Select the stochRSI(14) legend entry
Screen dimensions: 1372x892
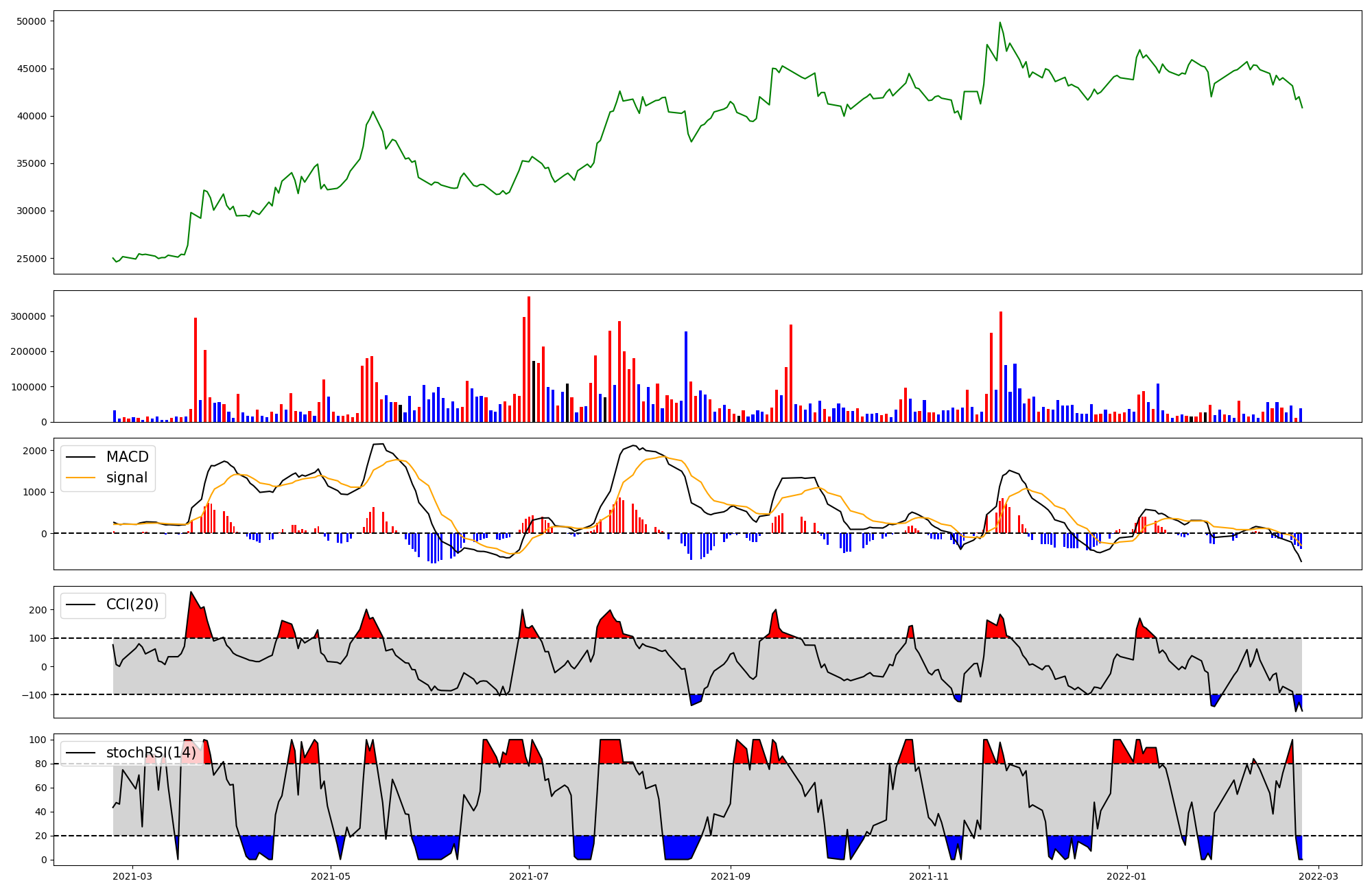tap(150, 753)
